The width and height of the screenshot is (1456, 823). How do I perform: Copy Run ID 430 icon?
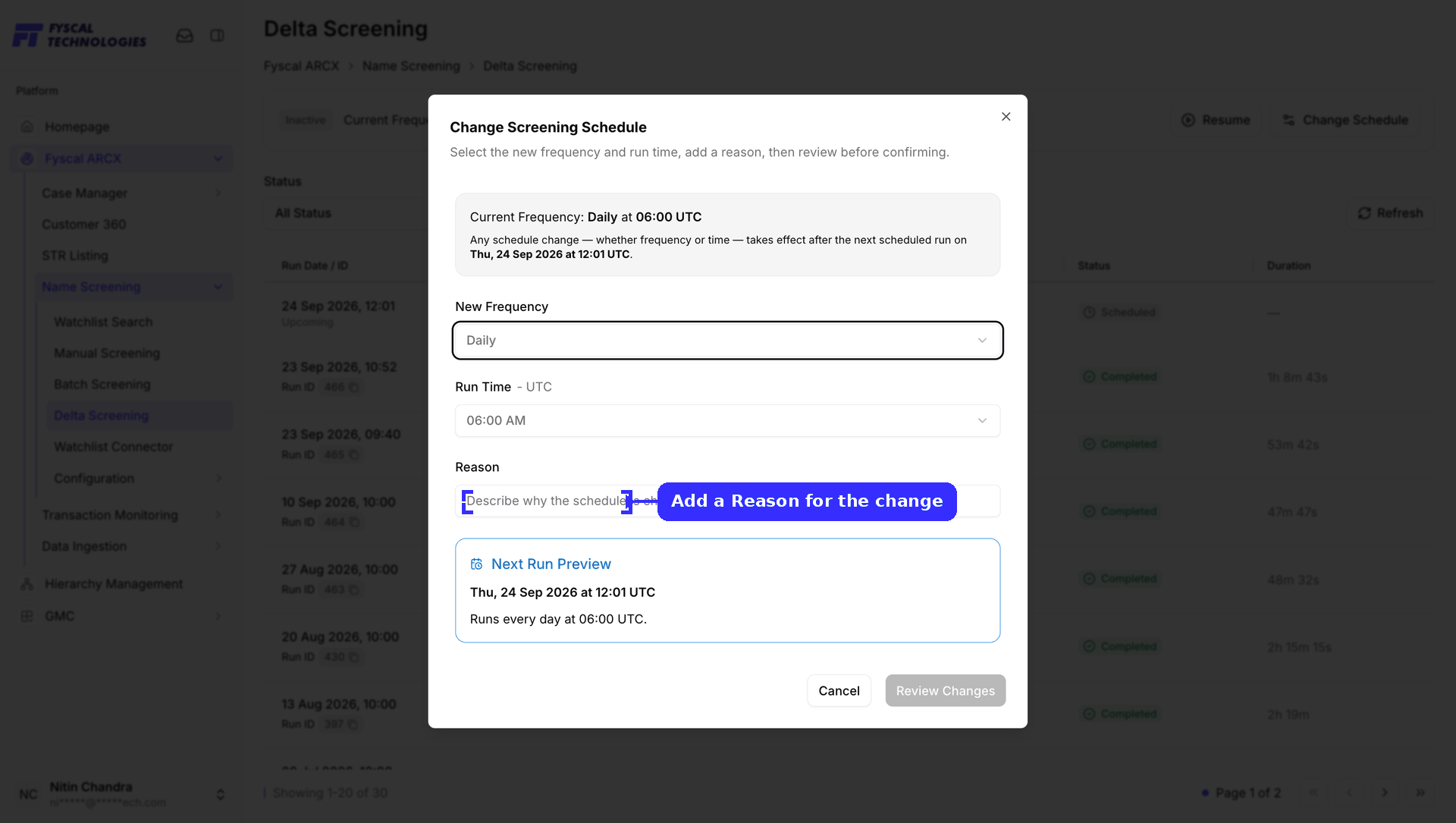(353, 657)
